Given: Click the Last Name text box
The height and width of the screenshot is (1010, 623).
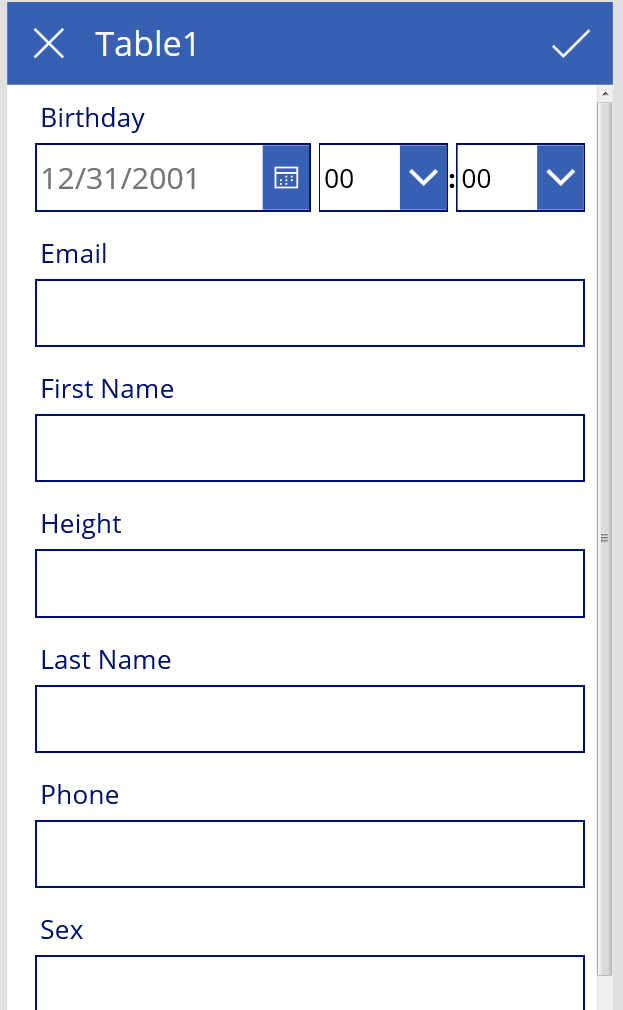Looking at the screenshot, I should (x=310, y=719).
